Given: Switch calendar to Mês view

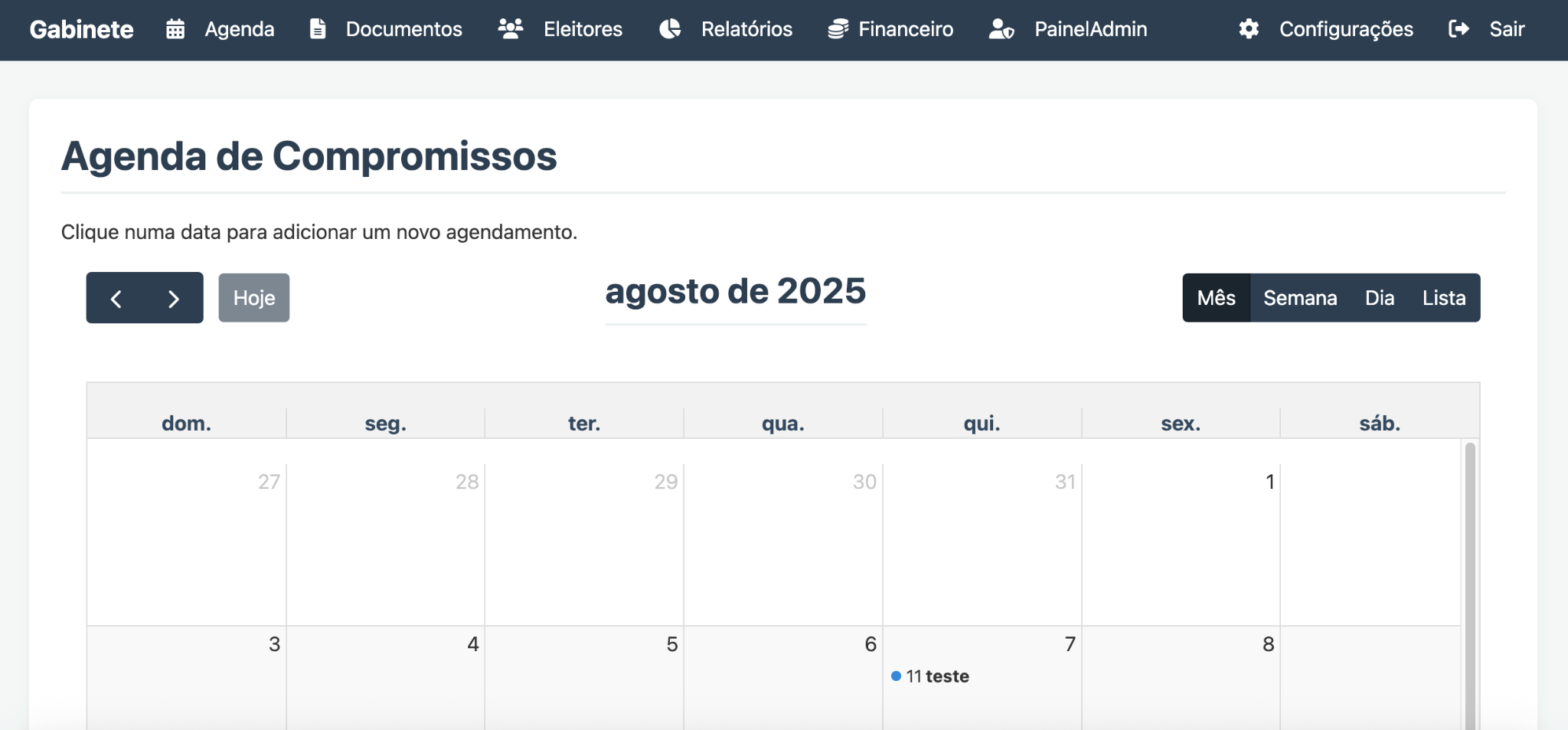Looking at the screenshot, I should pos(1216,298).
